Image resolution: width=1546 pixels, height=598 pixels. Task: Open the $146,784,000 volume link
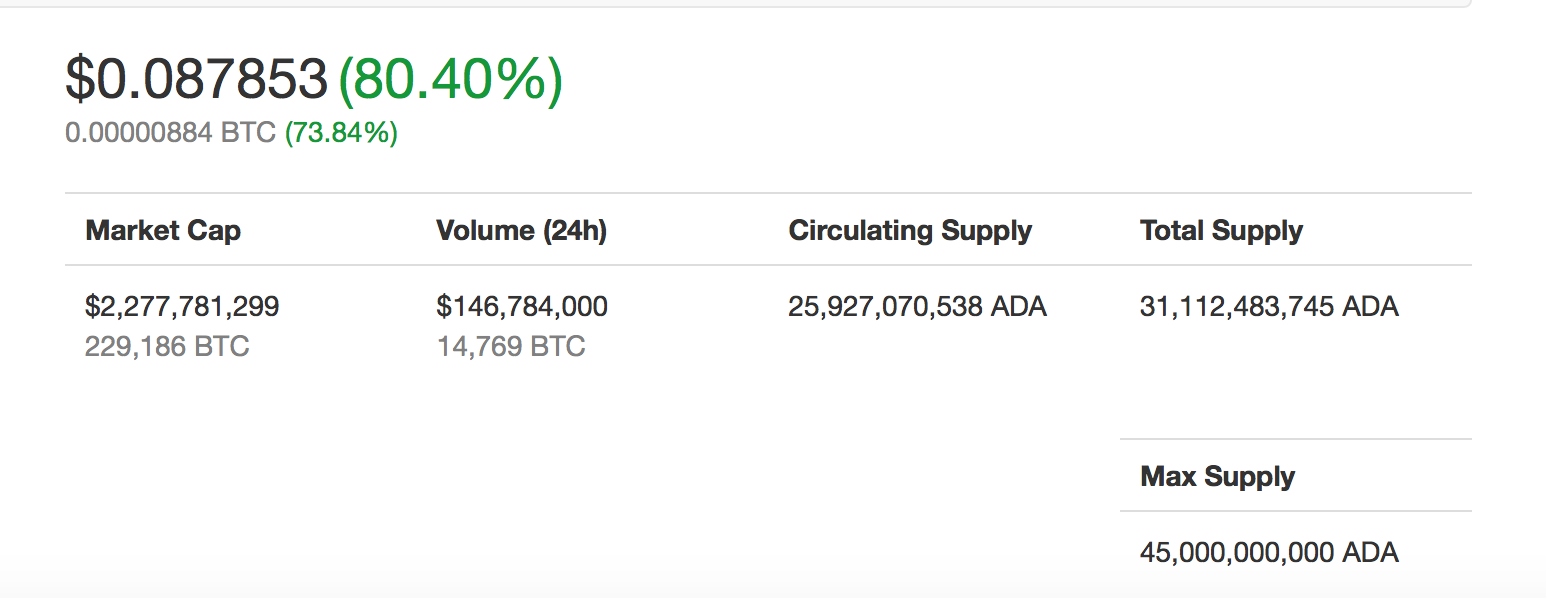click(x=522, y=306)
